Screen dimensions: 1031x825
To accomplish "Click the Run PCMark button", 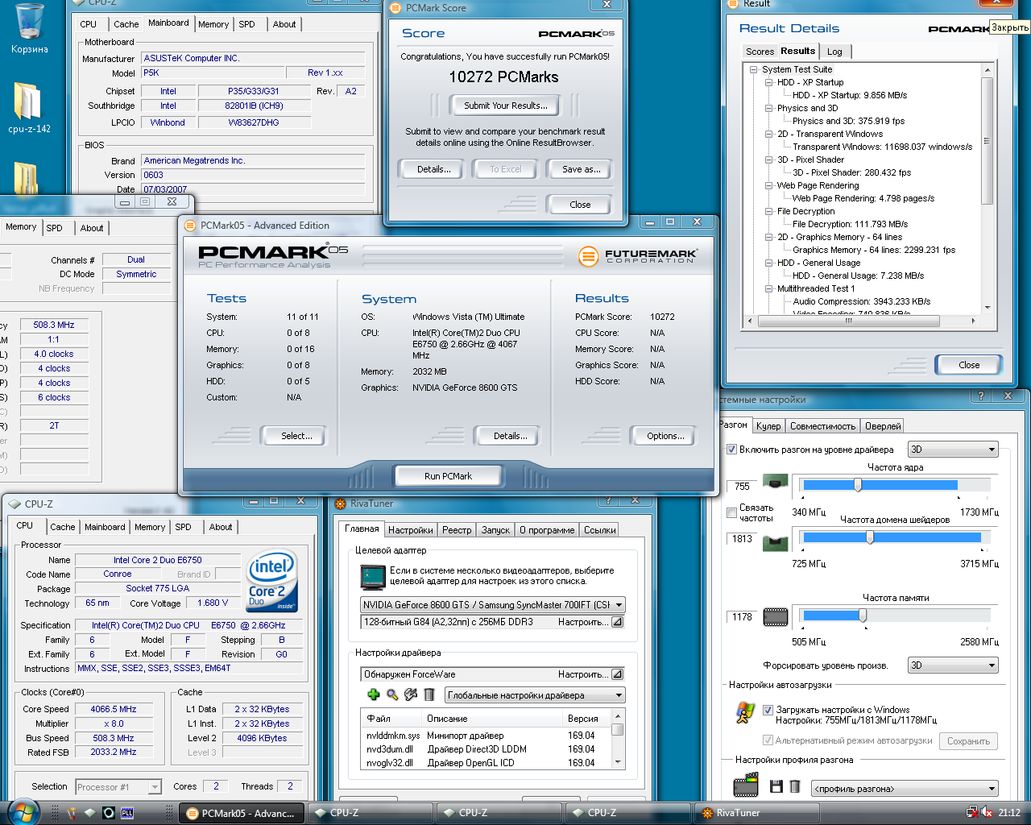I will pos(448,476).
